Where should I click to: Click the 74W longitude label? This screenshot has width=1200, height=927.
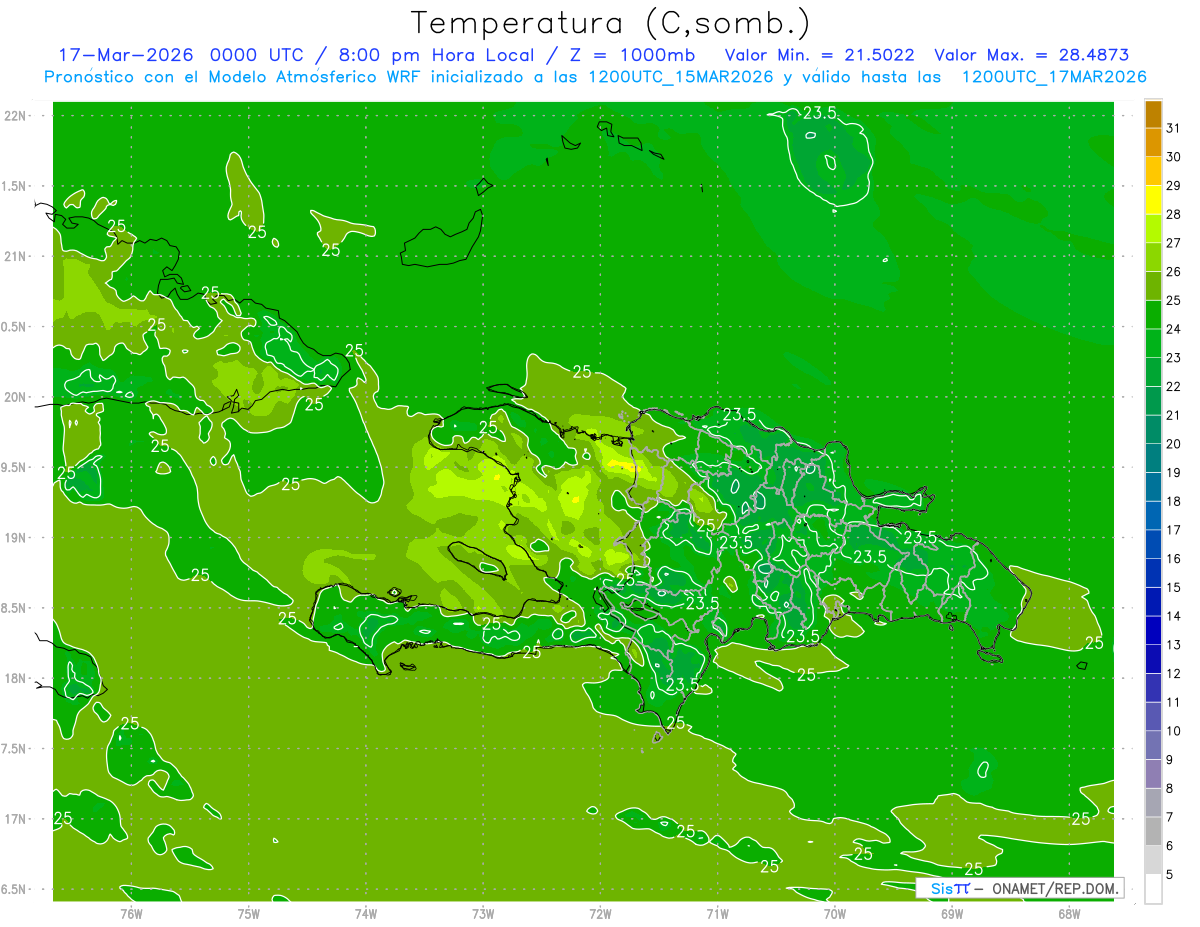pos(365,913)
